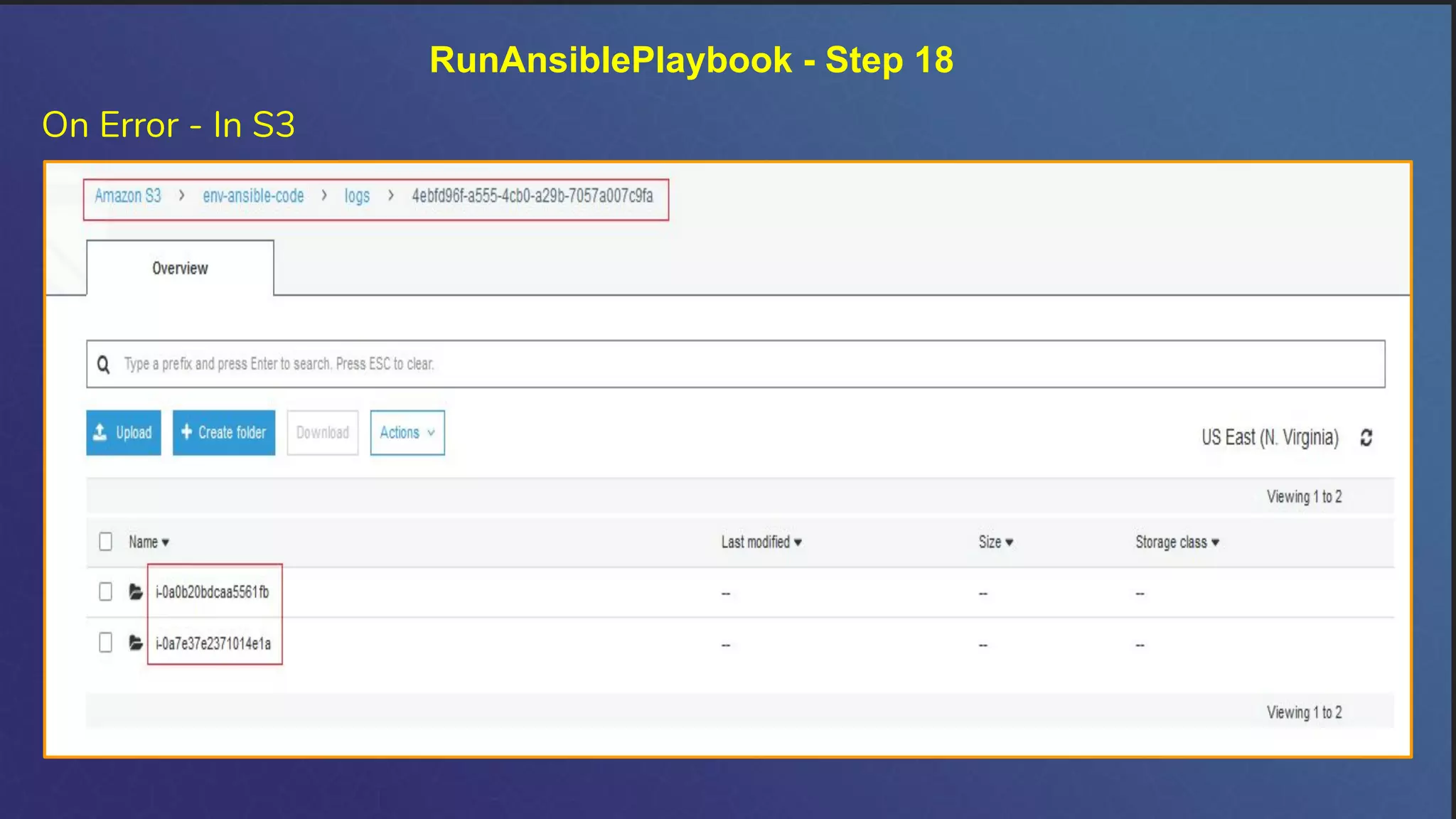Check the box for i-0a7e37e2371014e1a
Image resolution: width=1456 pixels, height=819 pixels.
pos(105,643)
